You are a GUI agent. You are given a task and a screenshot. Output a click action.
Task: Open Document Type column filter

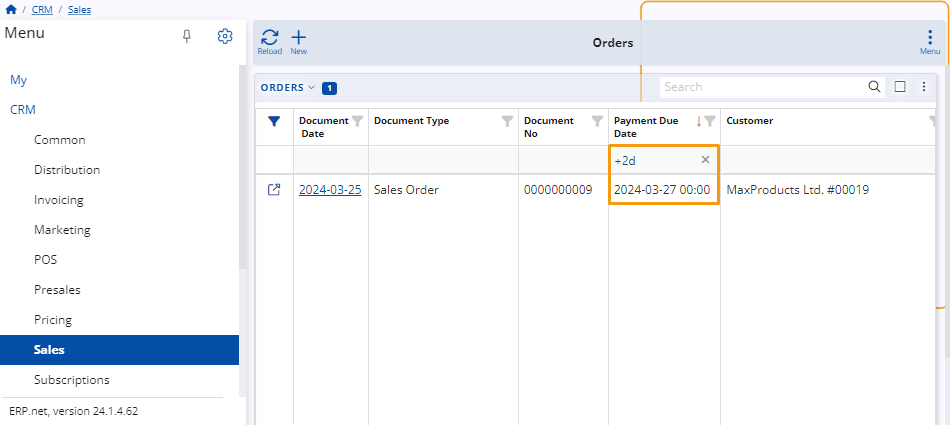tap(508, 121)
